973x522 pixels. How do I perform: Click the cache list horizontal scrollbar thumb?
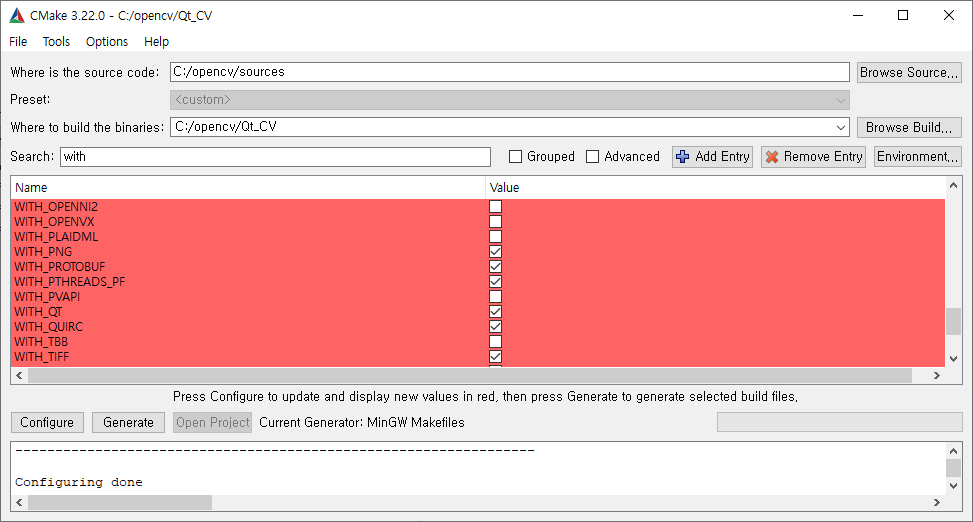point(470,376)
